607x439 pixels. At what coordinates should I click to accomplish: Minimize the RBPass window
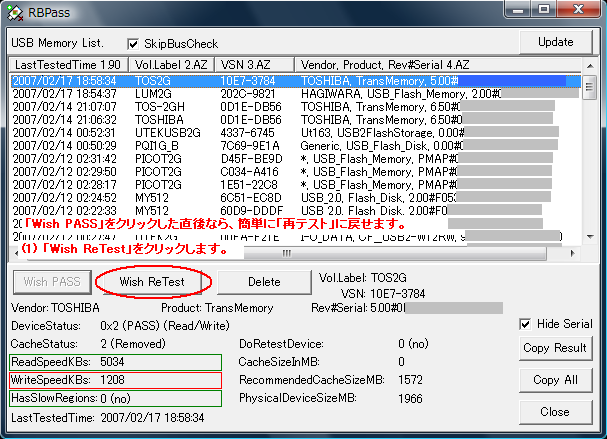click(518, 9)
